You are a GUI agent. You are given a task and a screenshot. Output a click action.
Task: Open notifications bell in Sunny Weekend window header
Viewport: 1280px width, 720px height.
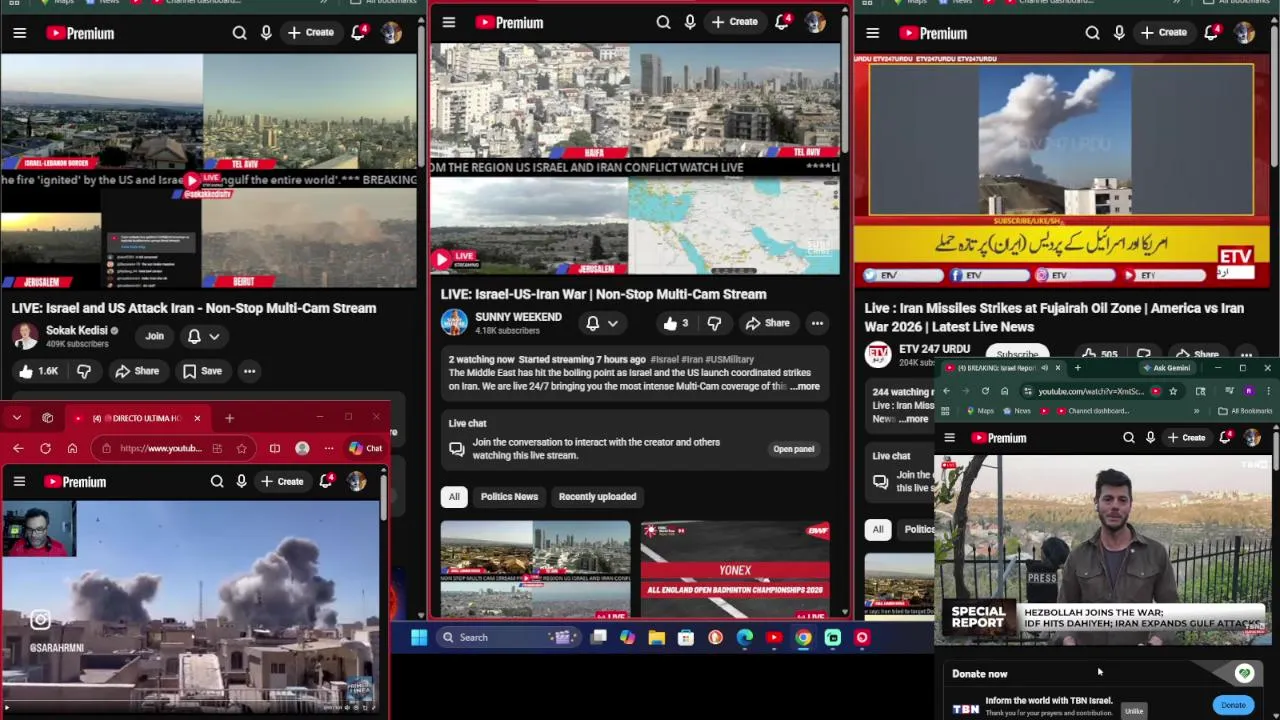782,22
